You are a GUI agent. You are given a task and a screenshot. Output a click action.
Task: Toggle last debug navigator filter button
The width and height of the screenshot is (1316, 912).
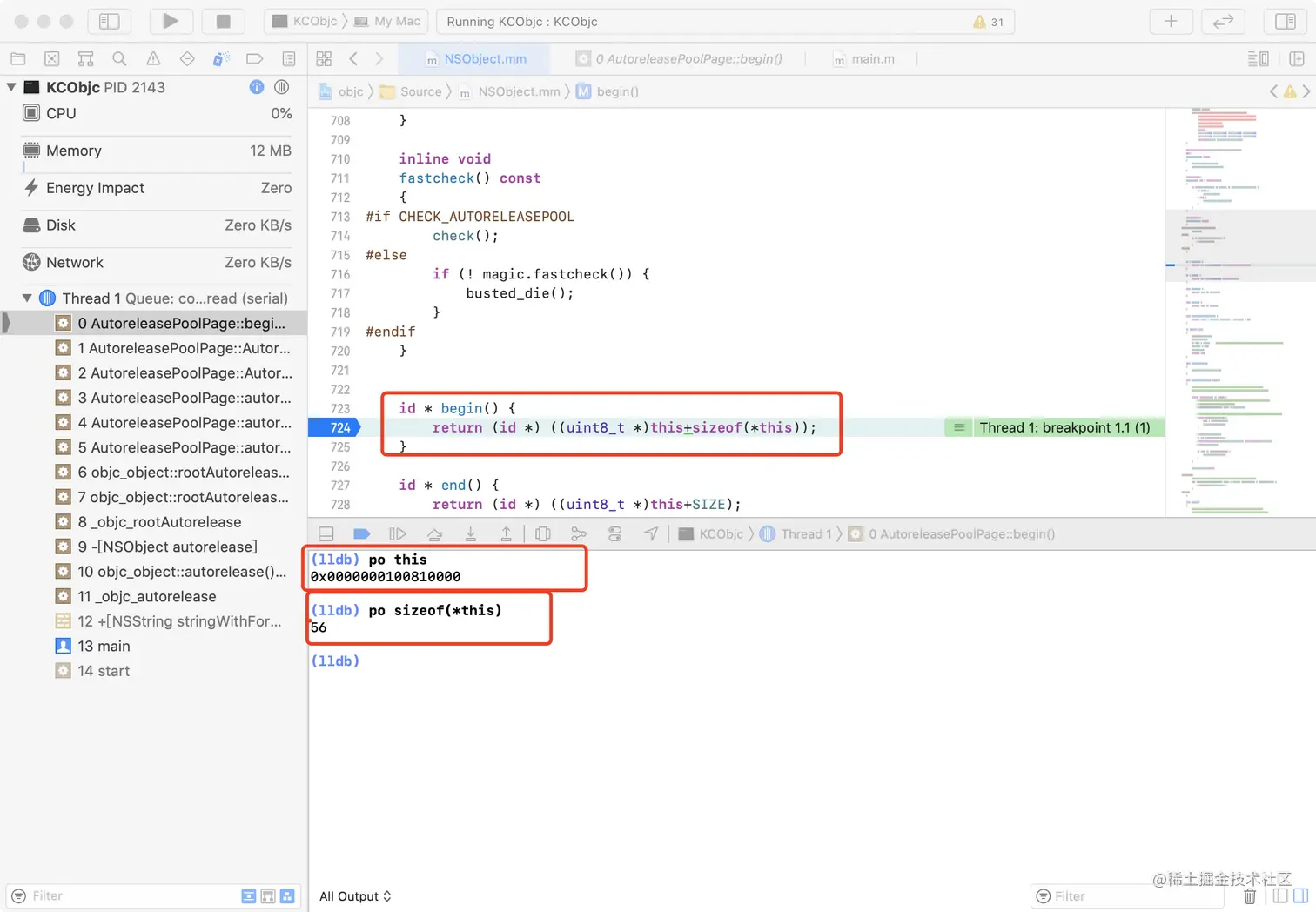[287, 896]
